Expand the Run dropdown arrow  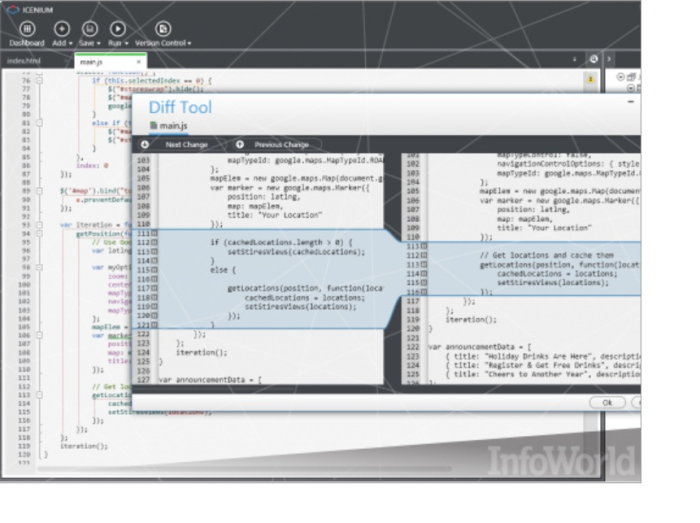point(127,43)
